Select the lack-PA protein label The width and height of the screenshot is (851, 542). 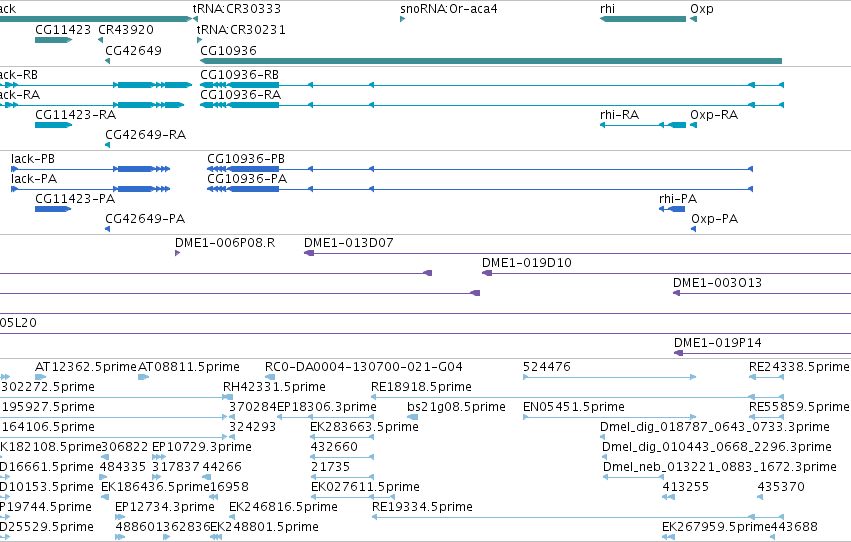pyautogui.click(x=34, y=178)
